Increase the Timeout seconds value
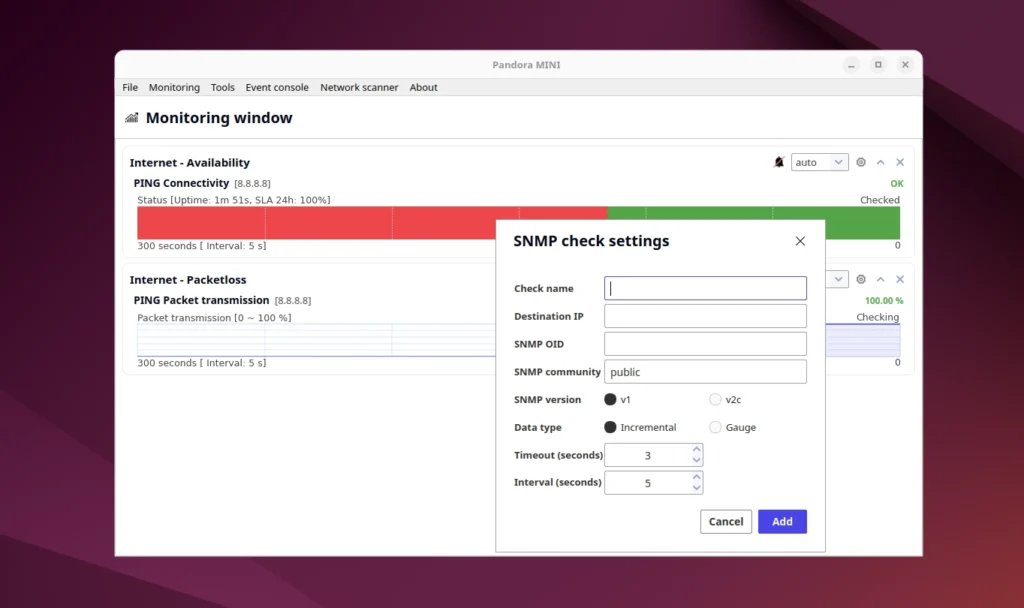Viewport: 1024px width, 608px height. pyautogui.click(x=697, y=450)
